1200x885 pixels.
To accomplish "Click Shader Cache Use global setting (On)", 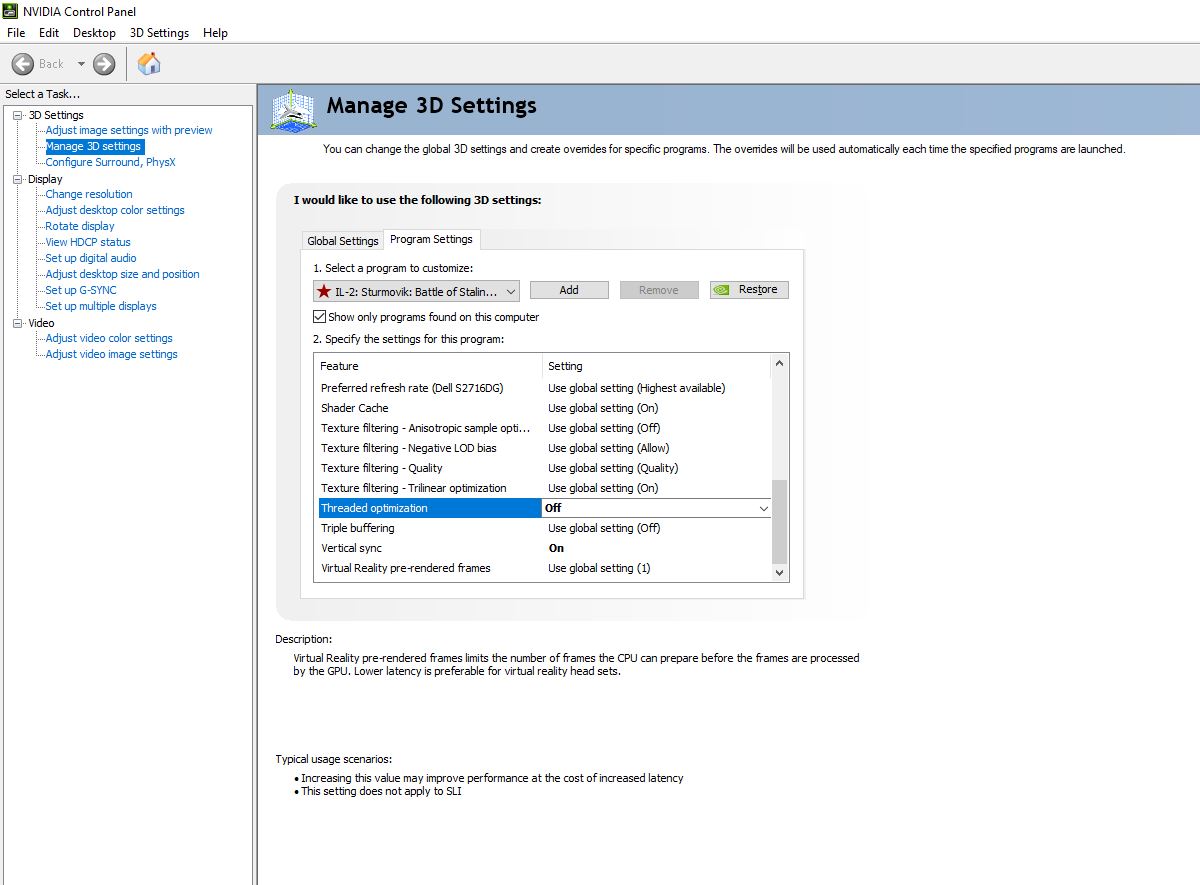I will 603,408.
